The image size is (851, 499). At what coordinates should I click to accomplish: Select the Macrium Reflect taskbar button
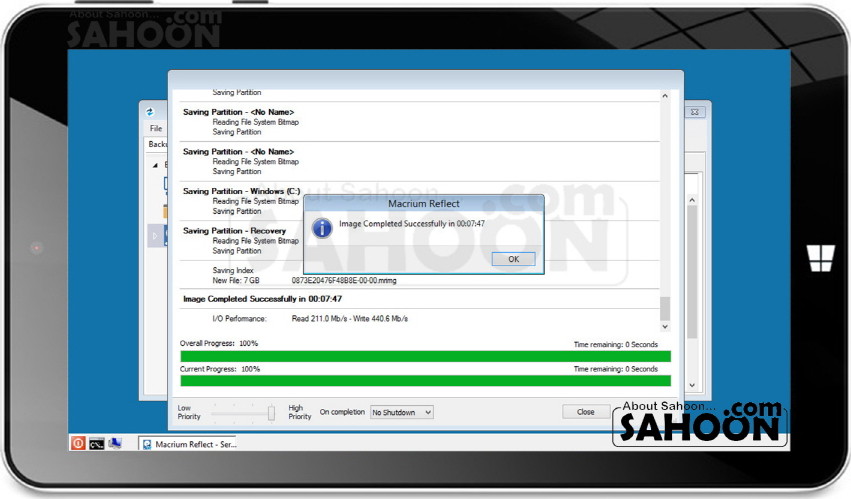188,444
